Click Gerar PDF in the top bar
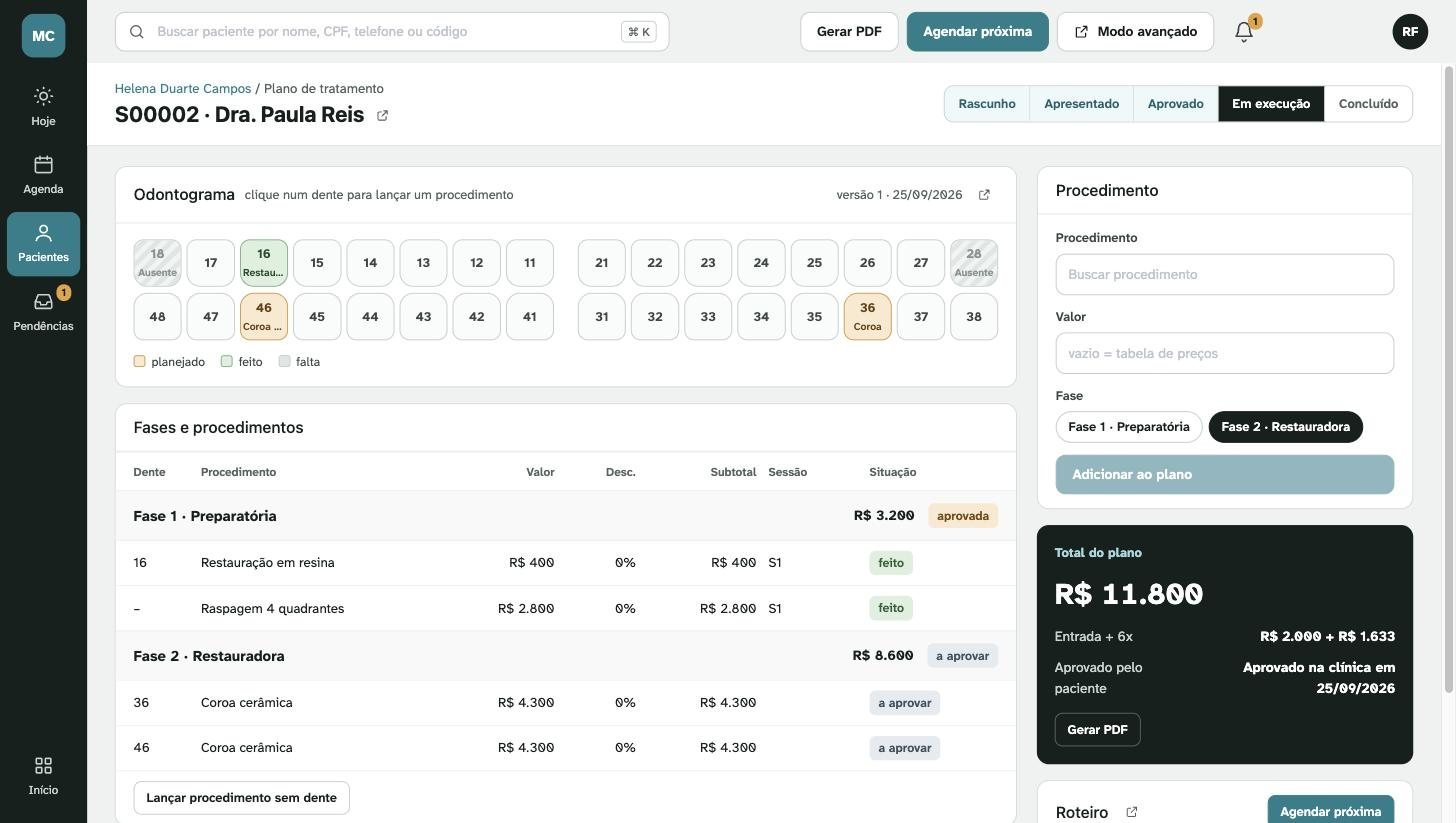Image resolution: width=1456 pixels, height=823 pixels. coord(849,32)
